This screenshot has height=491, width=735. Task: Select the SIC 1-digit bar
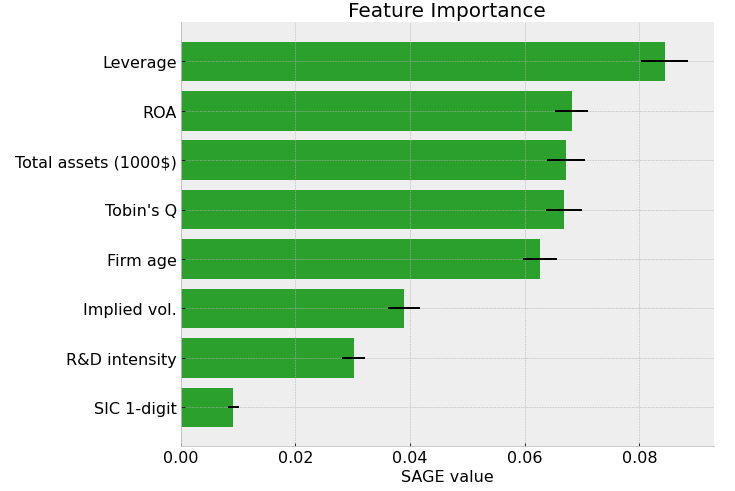(207, 408)
